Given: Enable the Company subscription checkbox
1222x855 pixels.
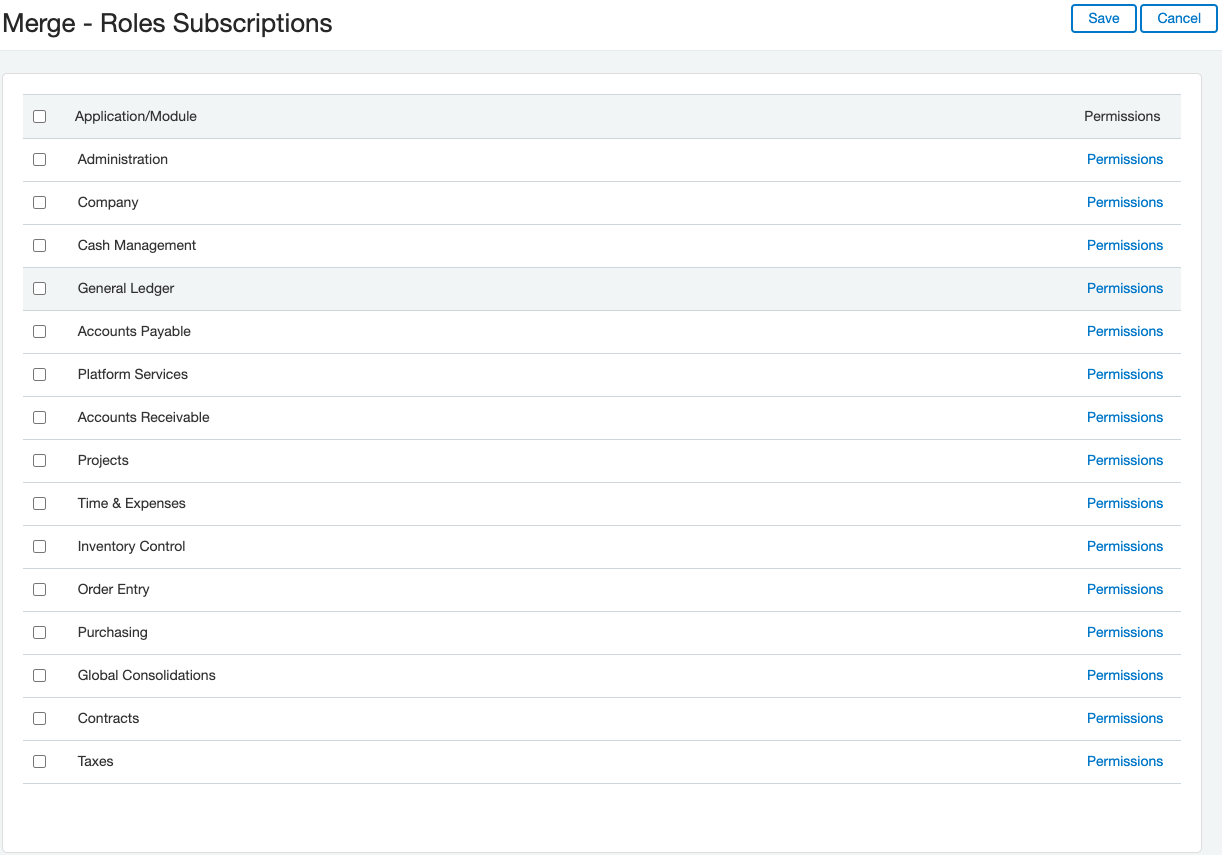Looking at the screenshot, I should pos(40,203).
